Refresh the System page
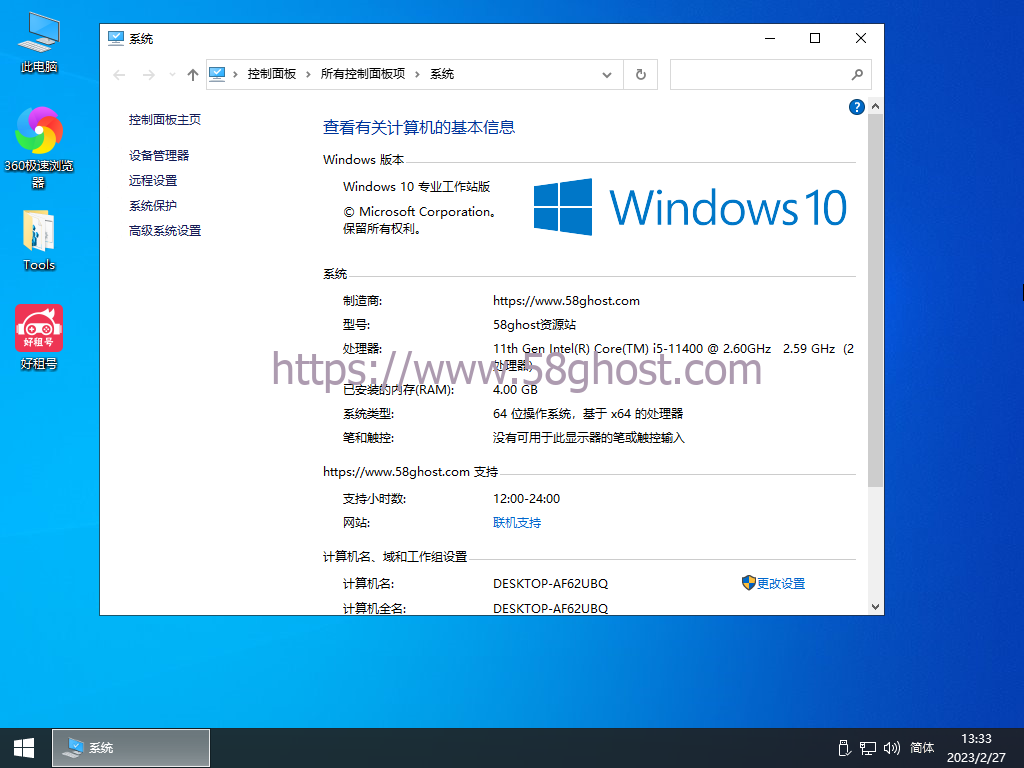This screenshot has height=768, width=1024. pyautogui.click(x=641, y=74)
